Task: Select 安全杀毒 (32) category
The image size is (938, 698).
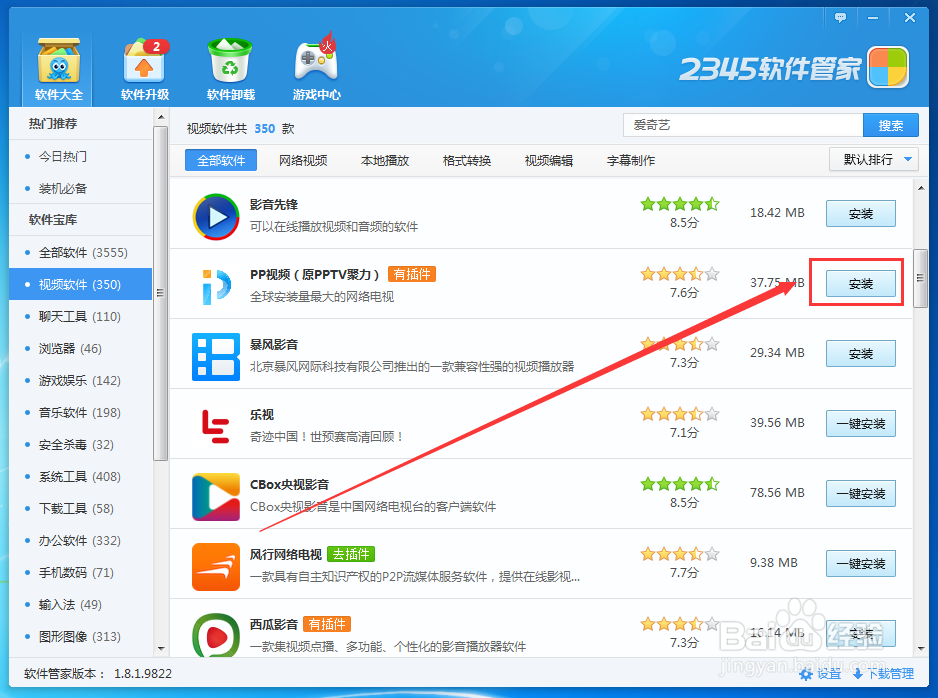Action: [x=81, y=444]
